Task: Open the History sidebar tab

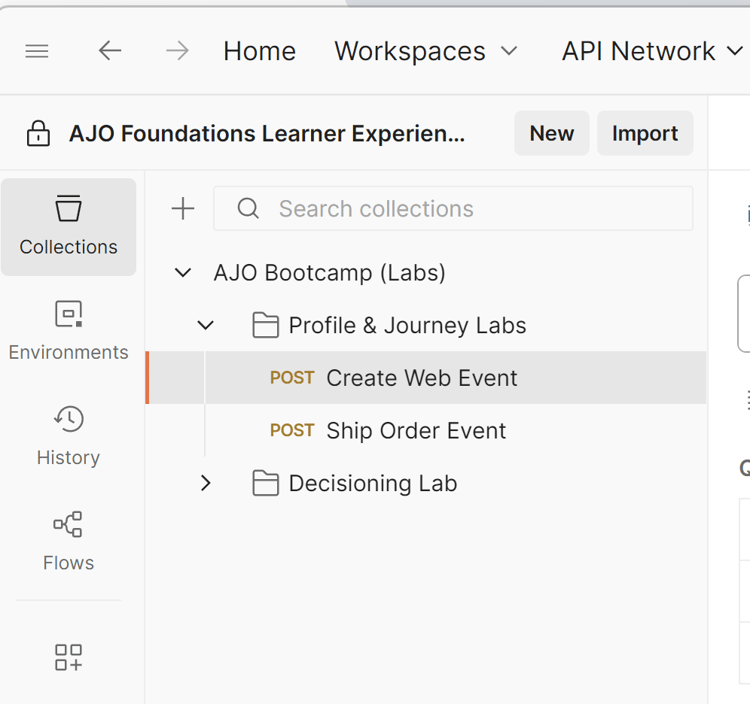Action: tap(68, 436)
